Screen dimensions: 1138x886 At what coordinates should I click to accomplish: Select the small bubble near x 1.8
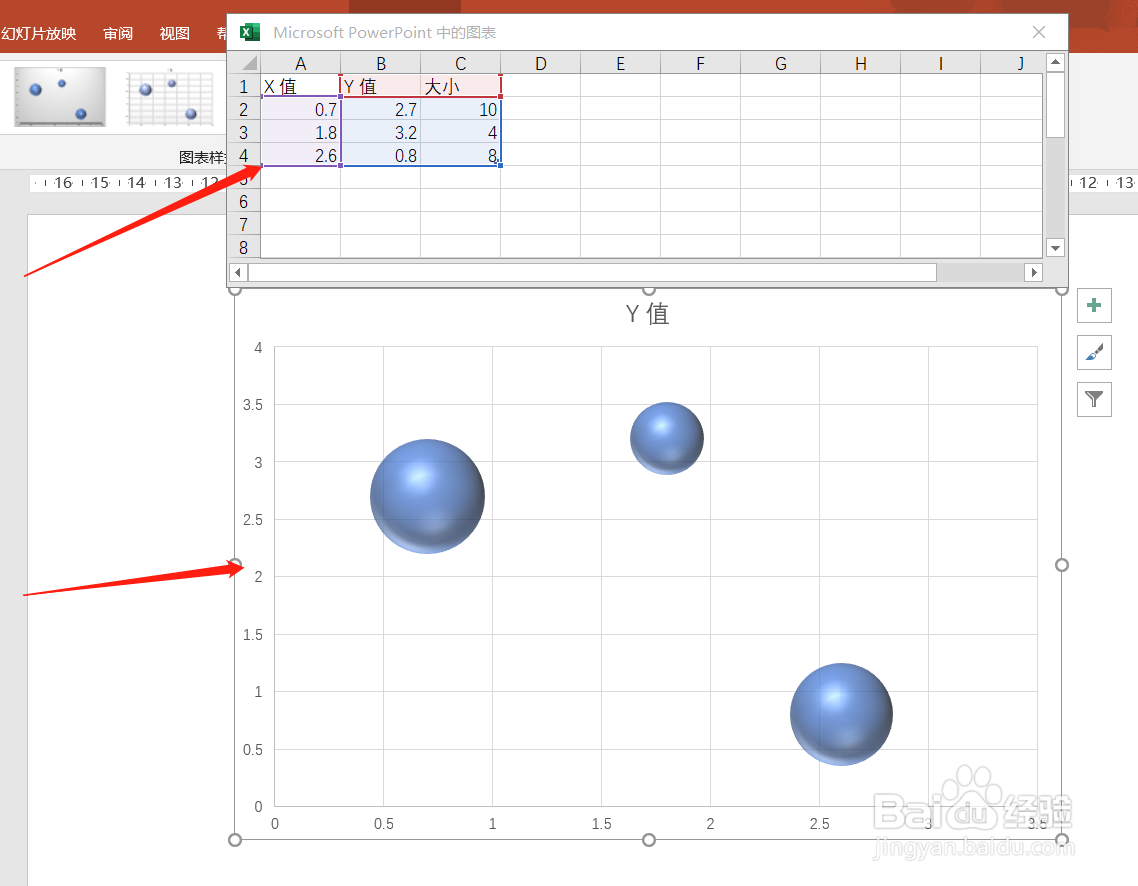click(x=667, y=438)
